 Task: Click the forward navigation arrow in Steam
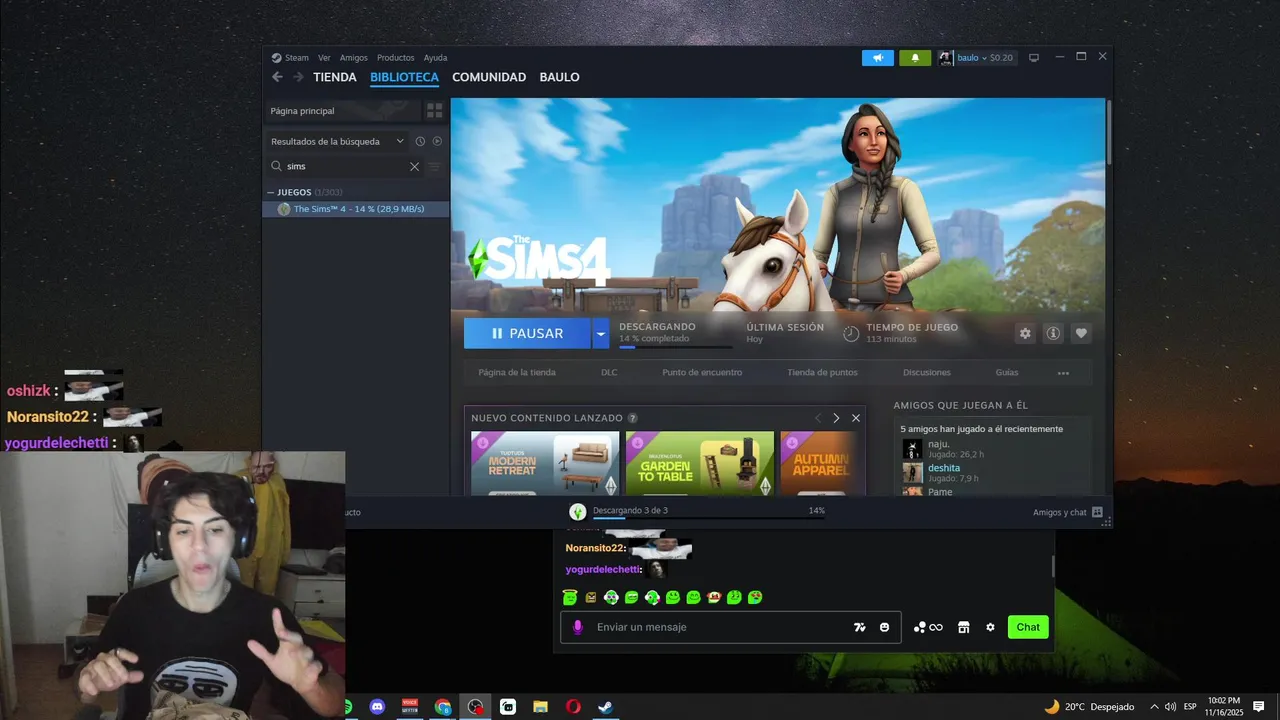[x=298, y=77]
